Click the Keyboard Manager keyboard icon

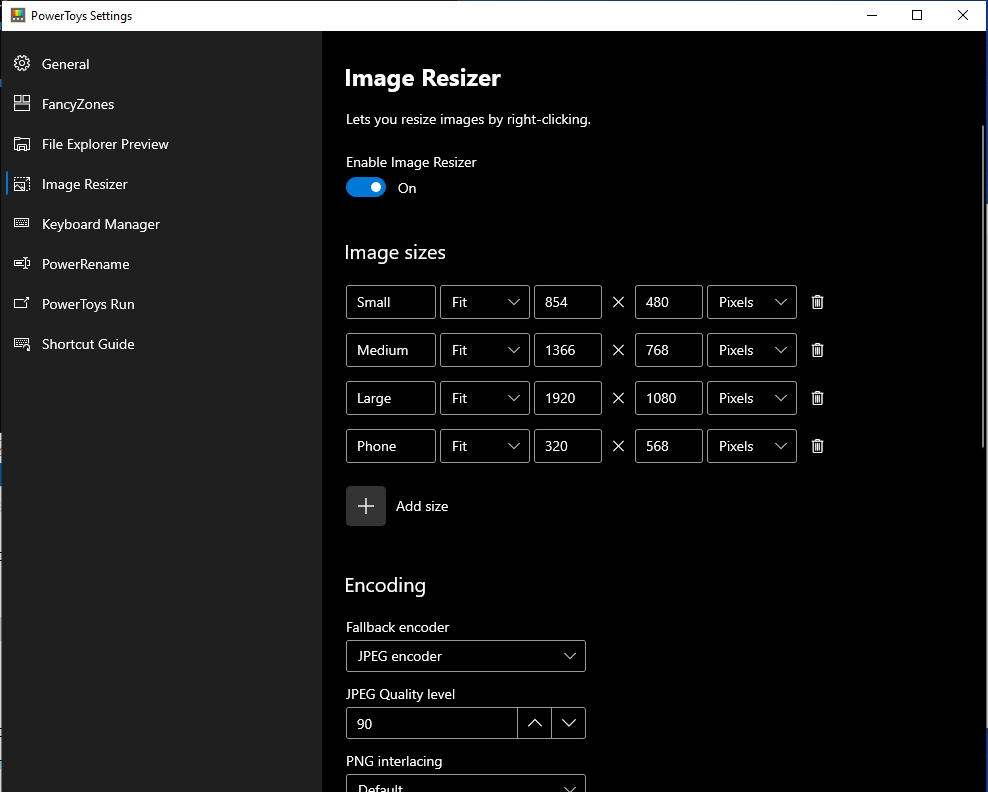pos(22,223)
